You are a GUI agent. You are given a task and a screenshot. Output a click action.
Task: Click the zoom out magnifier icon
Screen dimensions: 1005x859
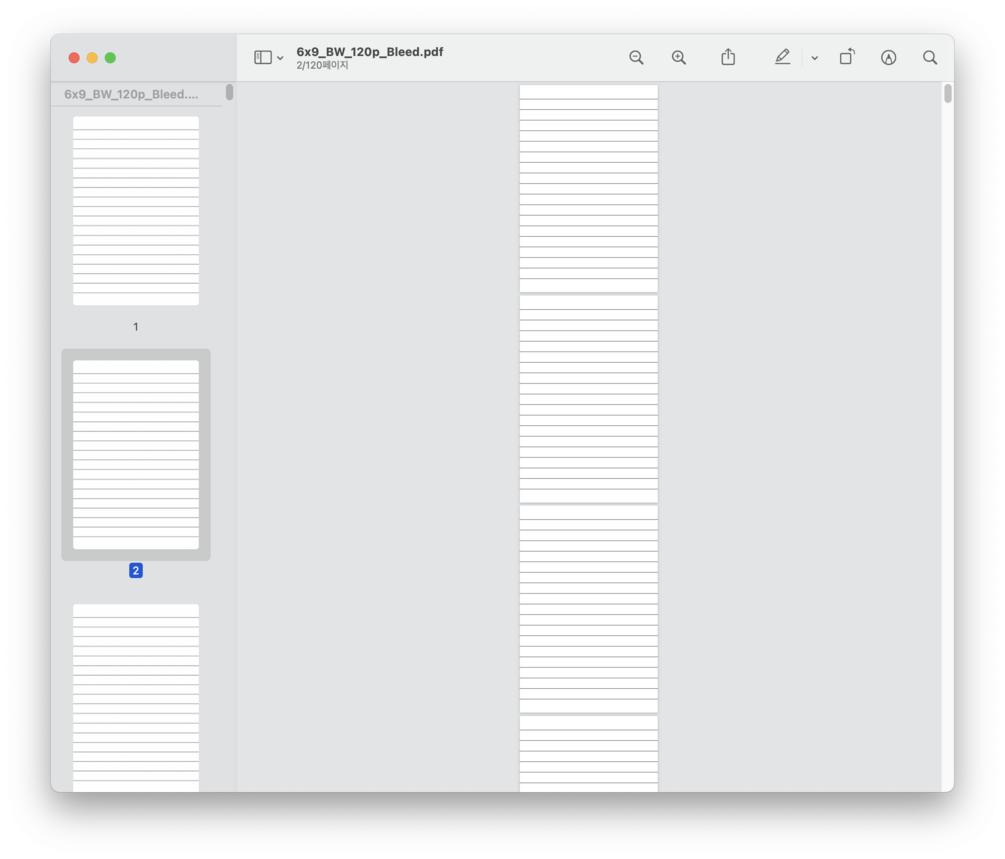click(636, 58)
